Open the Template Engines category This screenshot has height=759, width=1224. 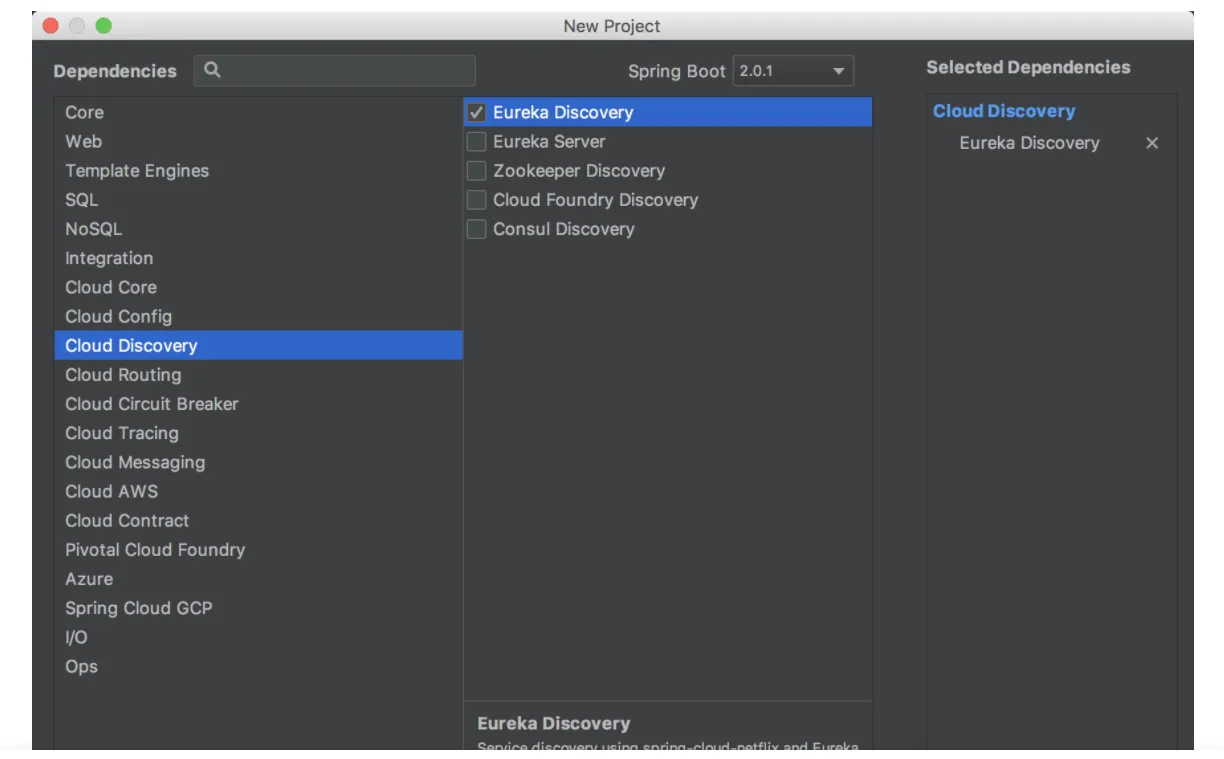[258, 171]
